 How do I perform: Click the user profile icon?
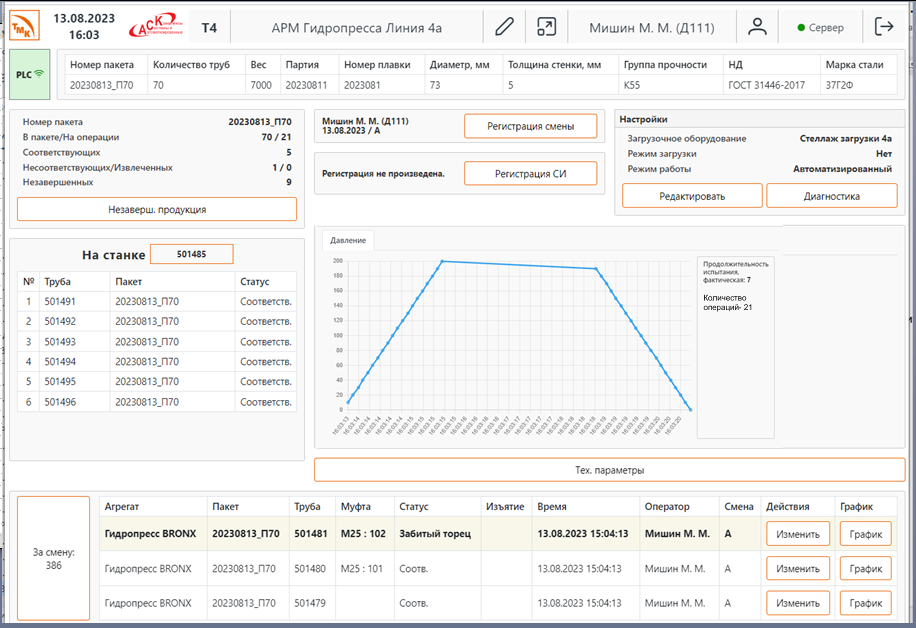click(x=757, y=27)
